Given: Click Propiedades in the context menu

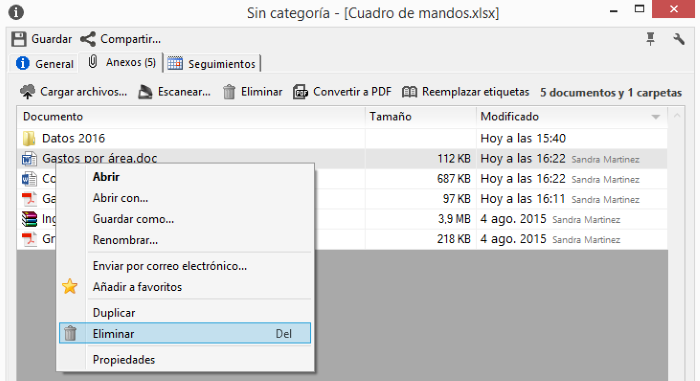Looking at the screenshot, I should tap(185, 360).
